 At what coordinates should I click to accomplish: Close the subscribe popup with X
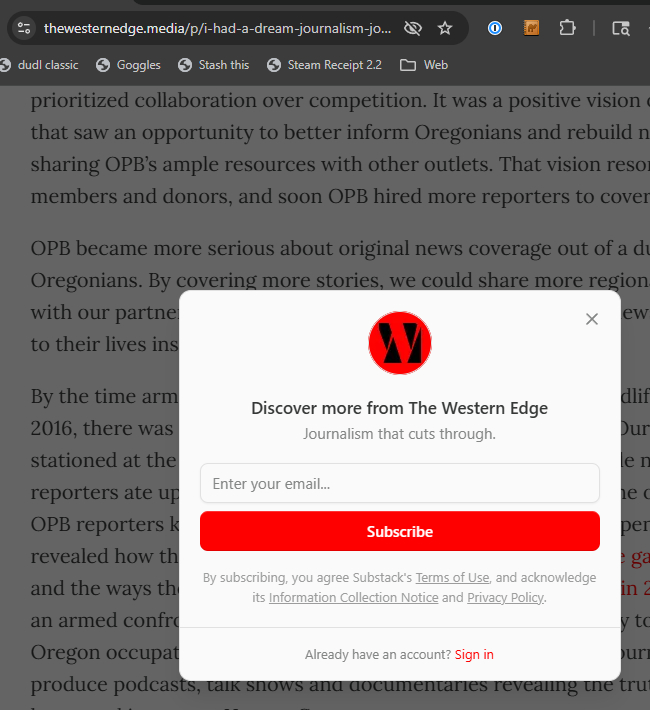point(592,319)
